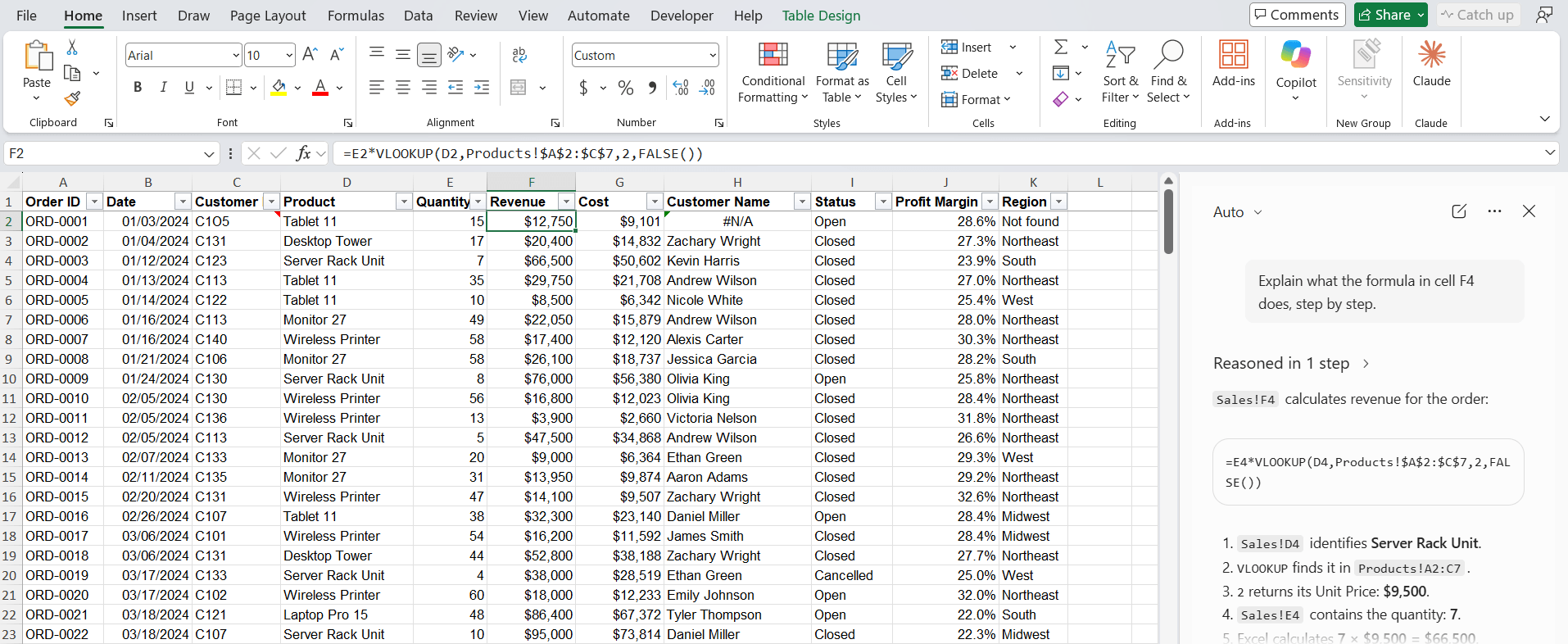Toggle underline formatting

[x=189, y=88]
